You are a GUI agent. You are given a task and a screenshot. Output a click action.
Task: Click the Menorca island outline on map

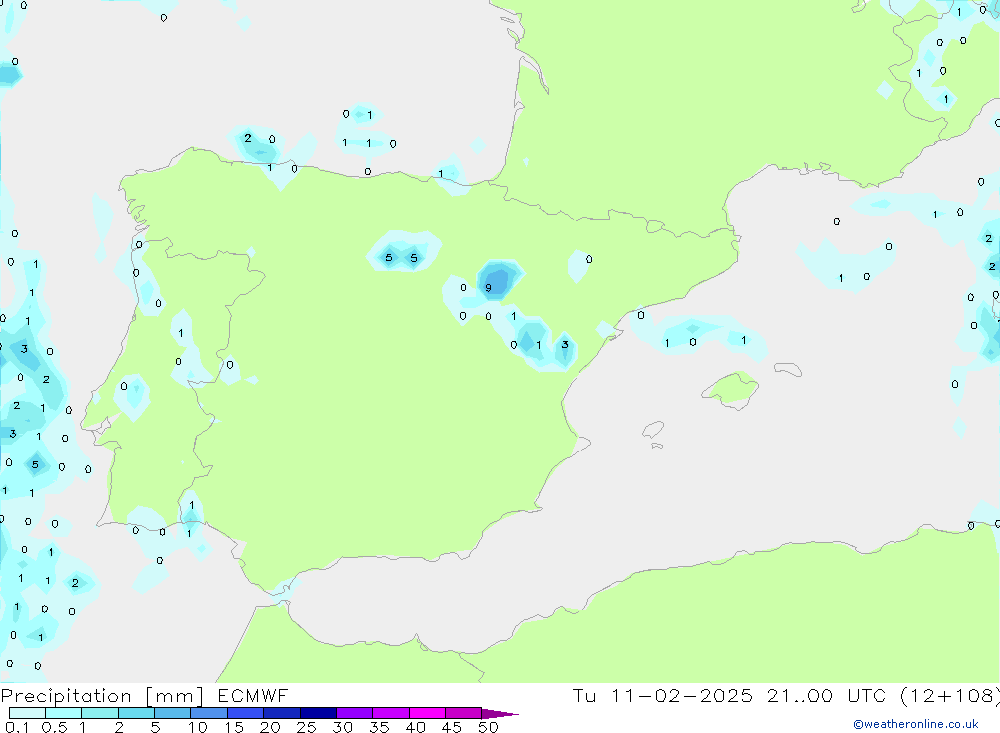788,369
